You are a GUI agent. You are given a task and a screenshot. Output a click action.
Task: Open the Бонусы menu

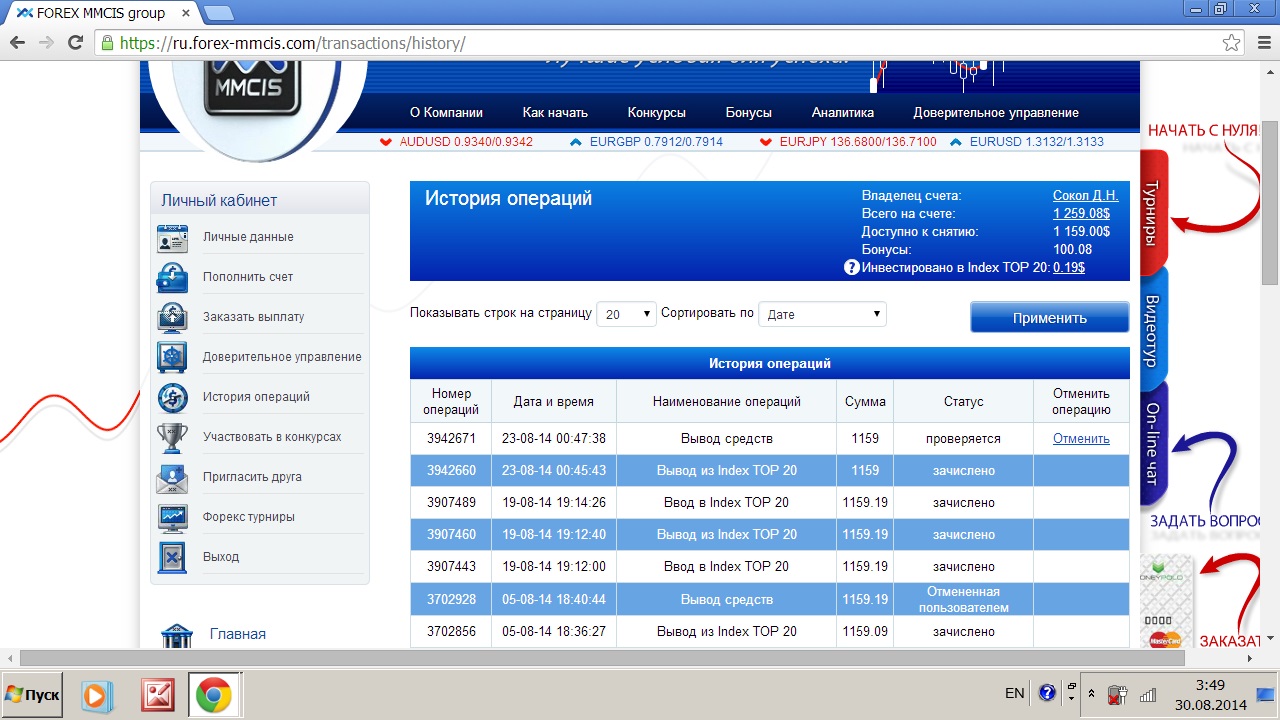click(x=749, y=113)
